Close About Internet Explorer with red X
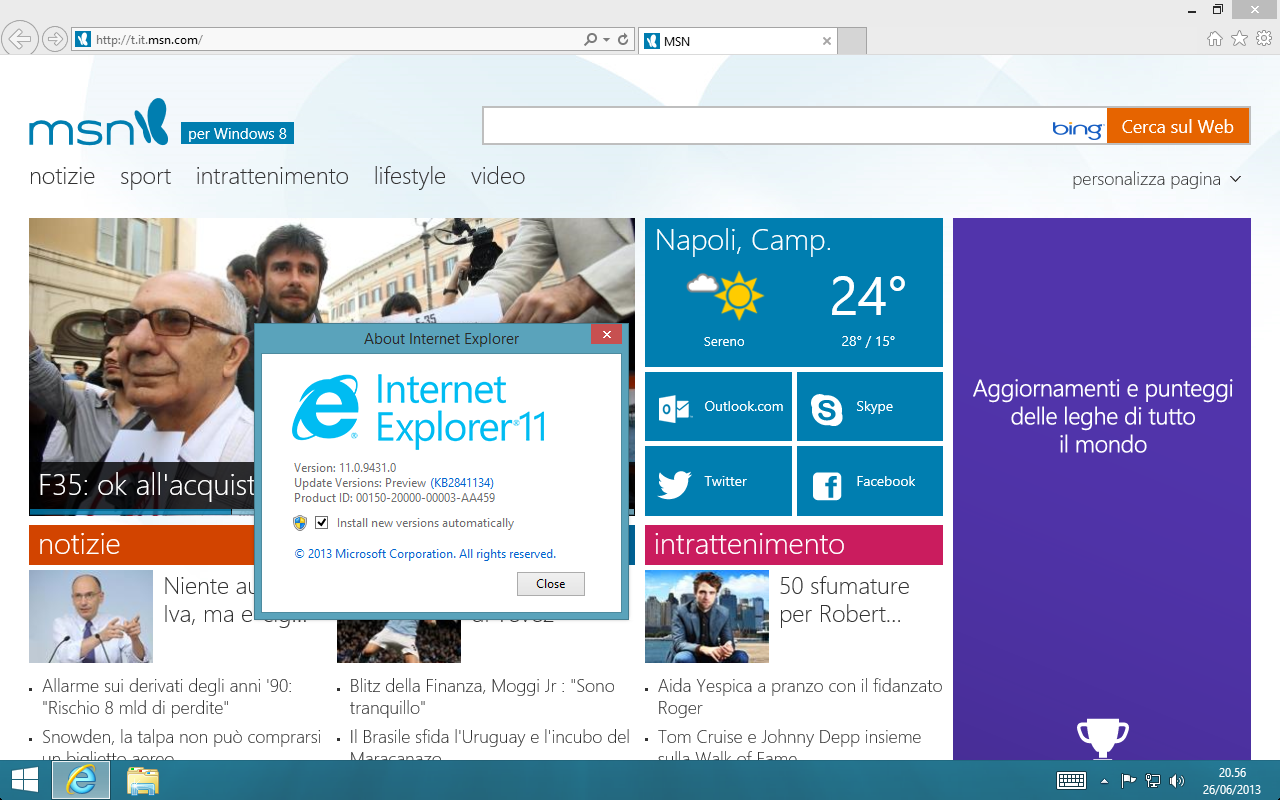 pos(606,334)
